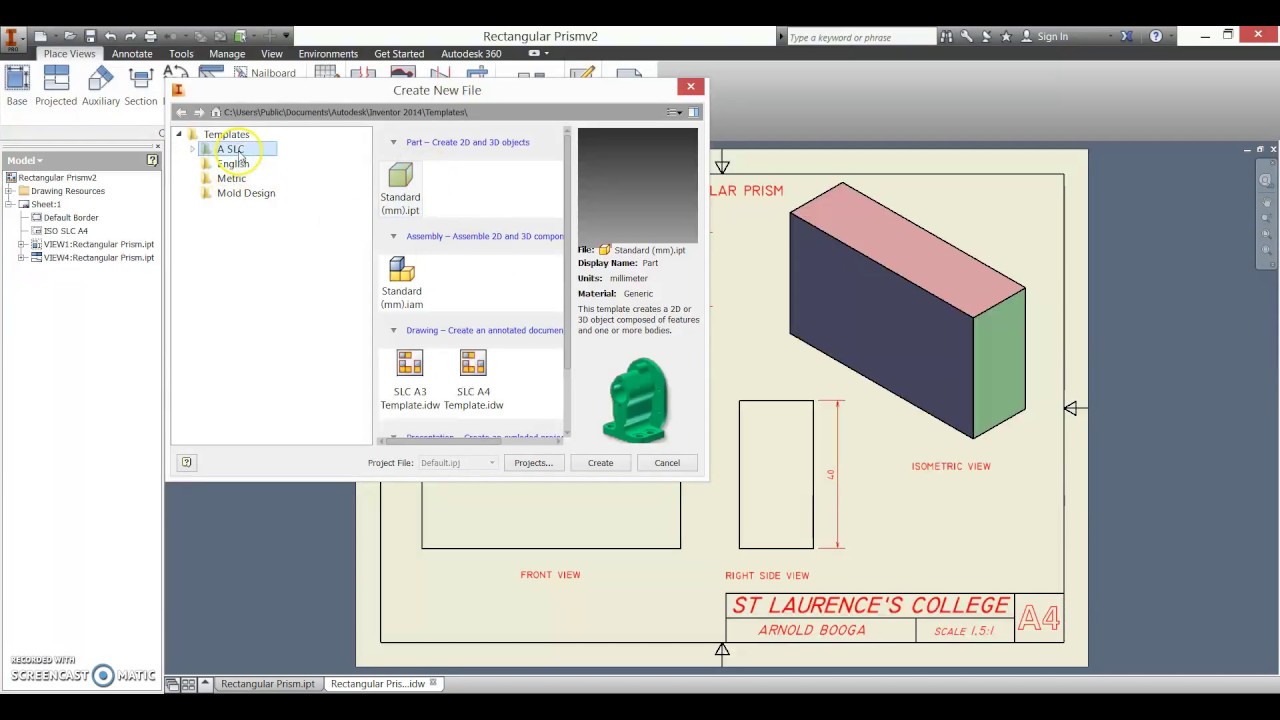Open the view options dropdown in dialog header
The image size is (1280, 720).
click(675, 112)
